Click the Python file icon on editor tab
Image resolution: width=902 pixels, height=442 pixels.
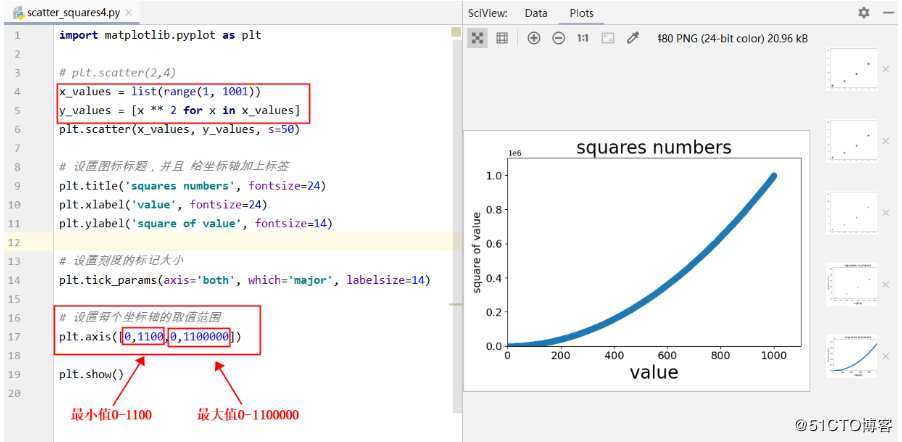pos(18,12)
